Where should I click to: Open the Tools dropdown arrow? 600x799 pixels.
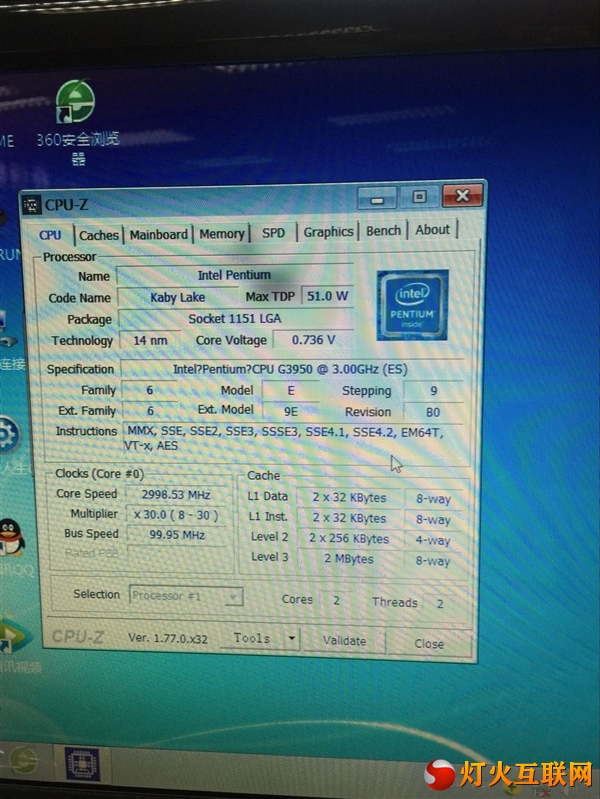click(x=292, y=638)
